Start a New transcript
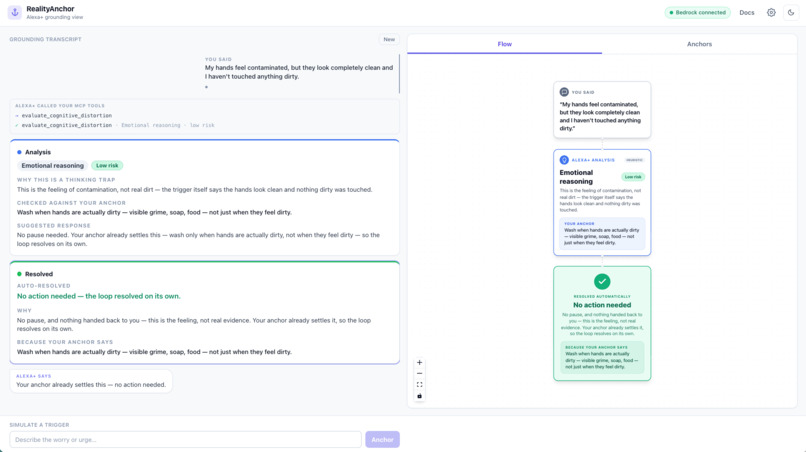Screen dimensions: 806x452 click(x=389, y=39)
